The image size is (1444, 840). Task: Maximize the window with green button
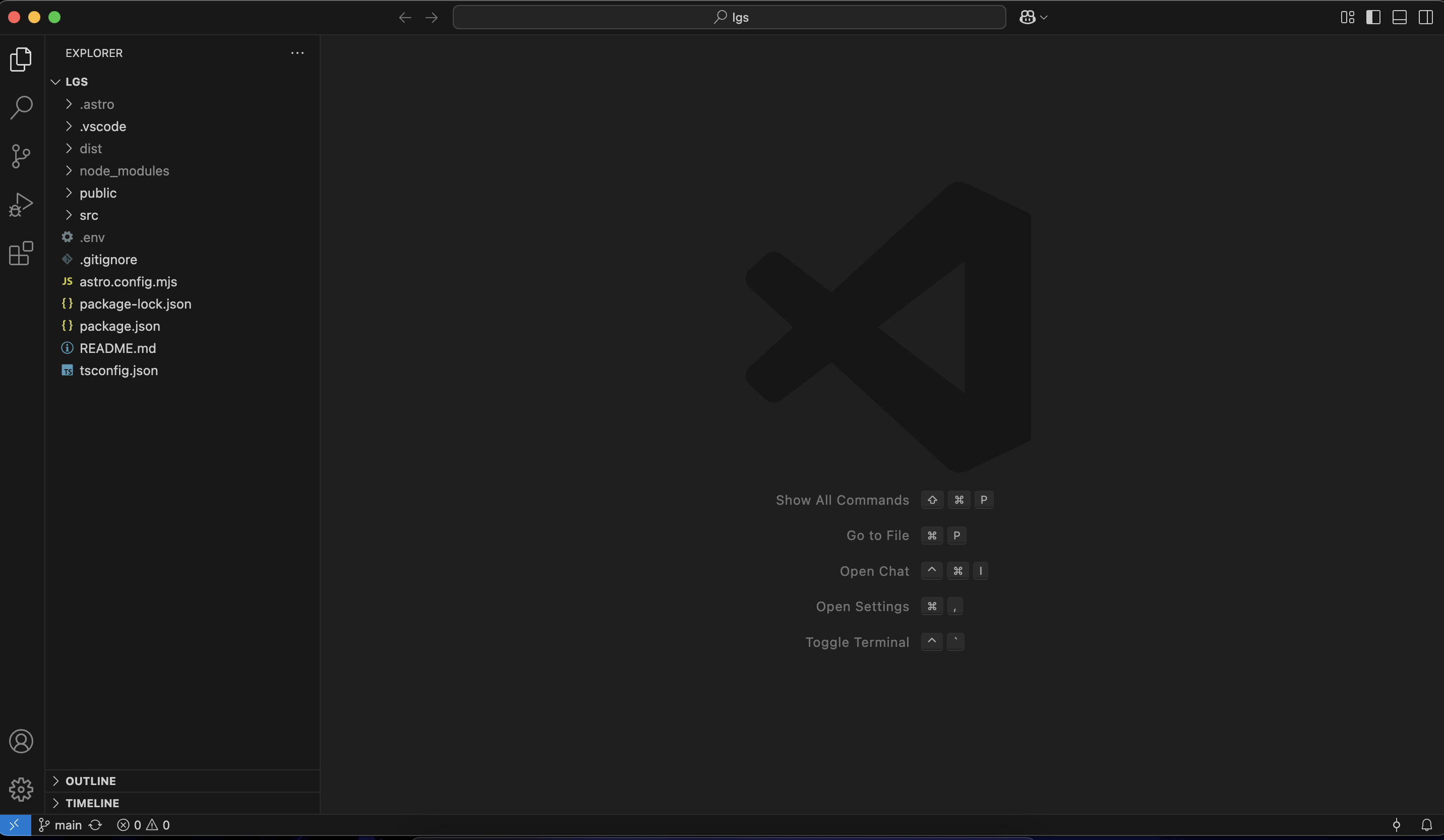point(54,17)
